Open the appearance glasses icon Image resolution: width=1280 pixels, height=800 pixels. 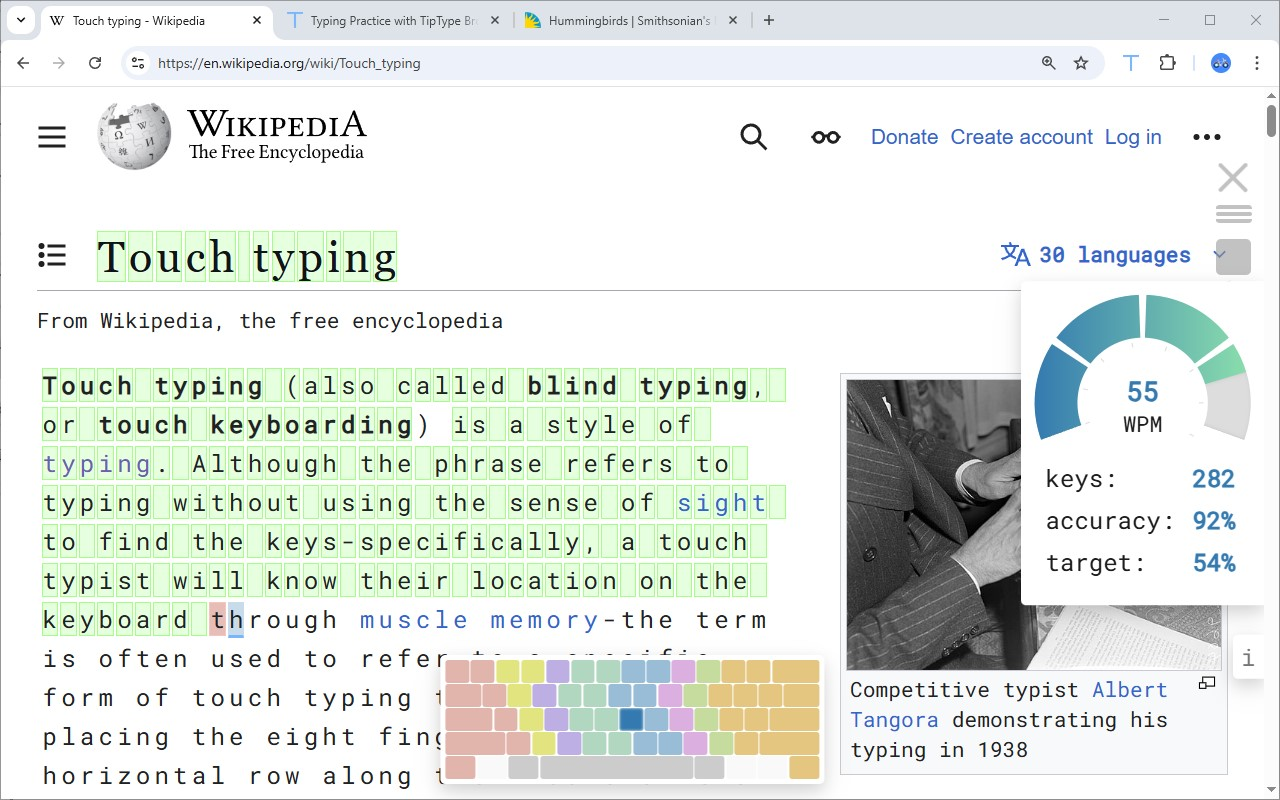click(826, 137)
